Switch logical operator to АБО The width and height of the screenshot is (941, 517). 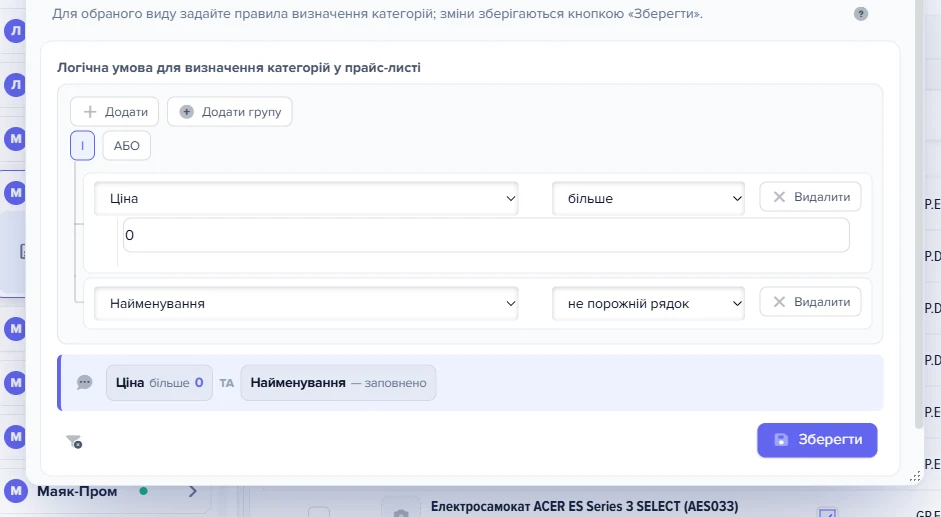point(127,146)
